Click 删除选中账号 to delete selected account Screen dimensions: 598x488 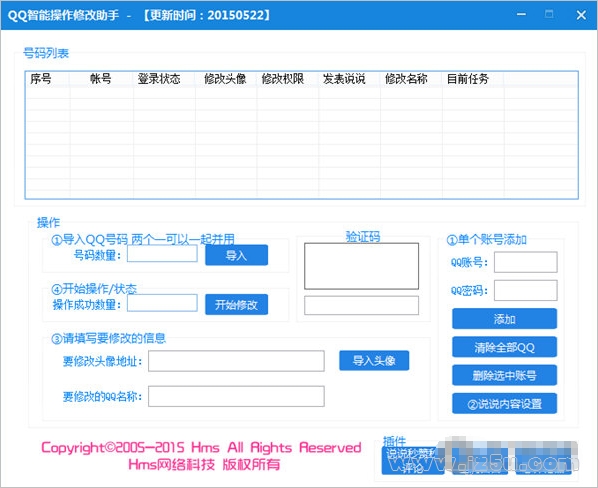click(x=504, y=375)
